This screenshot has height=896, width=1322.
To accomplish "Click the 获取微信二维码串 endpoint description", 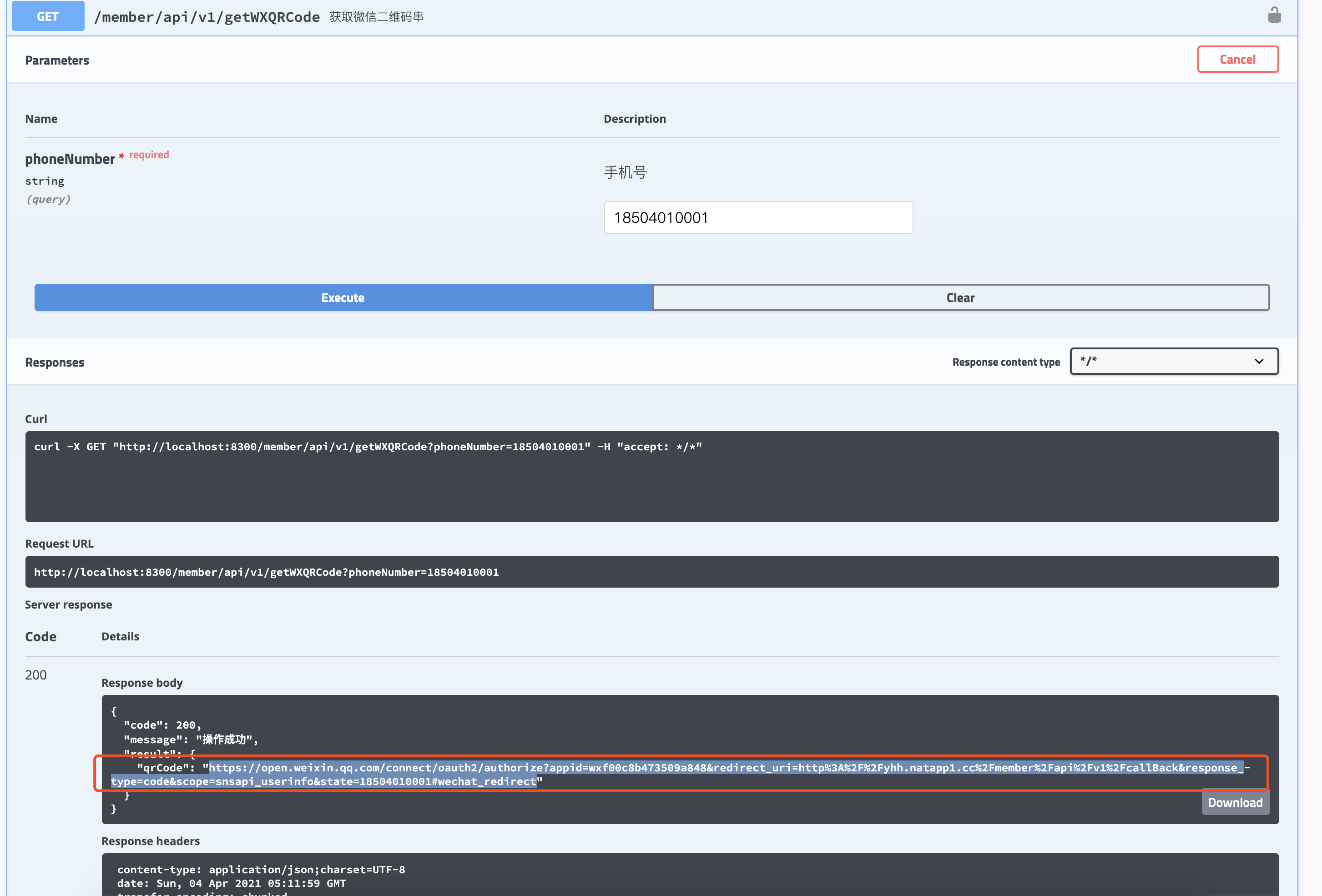I will pos(376,17).
